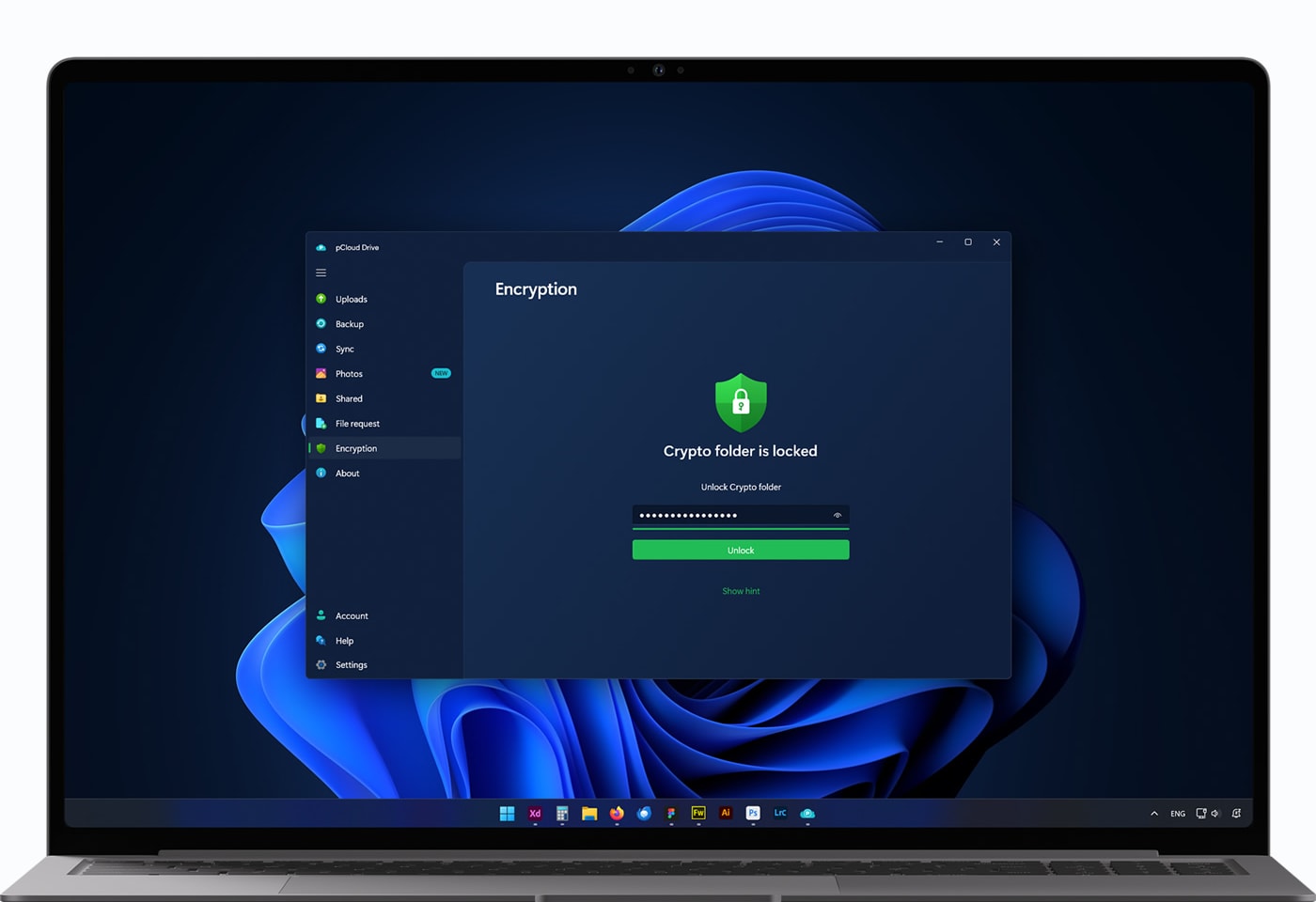Select the Encryption menu entry

[x=357, y=448]
